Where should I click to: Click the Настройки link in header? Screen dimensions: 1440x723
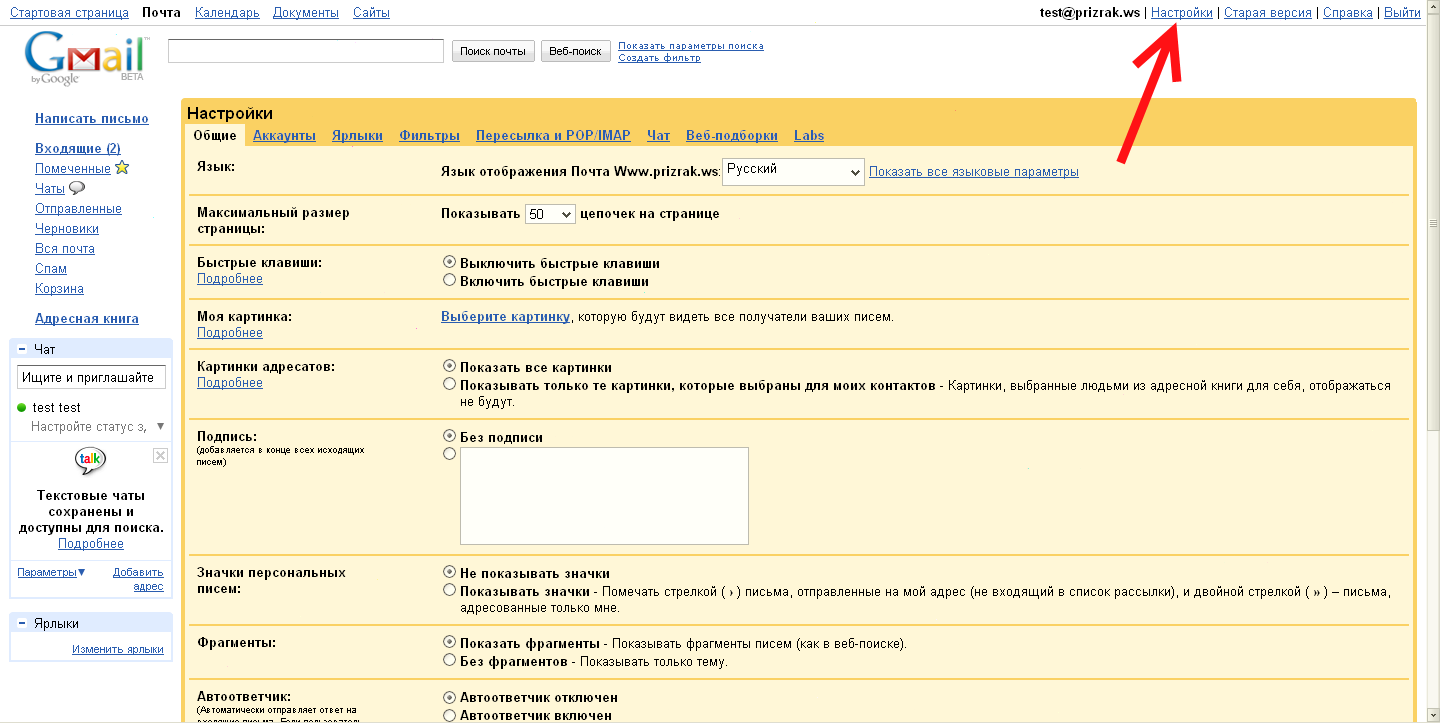(1182, 13)
